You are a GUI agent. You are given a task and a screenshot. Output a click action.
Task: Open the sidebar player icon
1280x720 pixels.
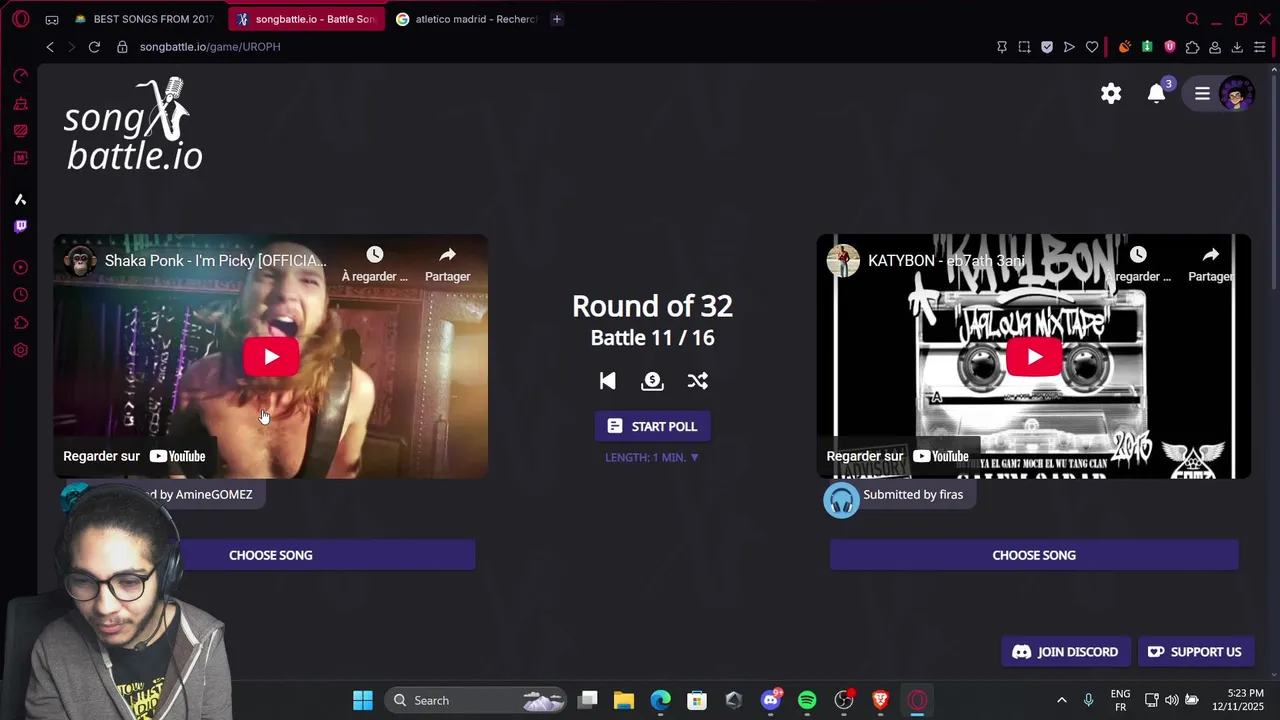tap(20, 268)
